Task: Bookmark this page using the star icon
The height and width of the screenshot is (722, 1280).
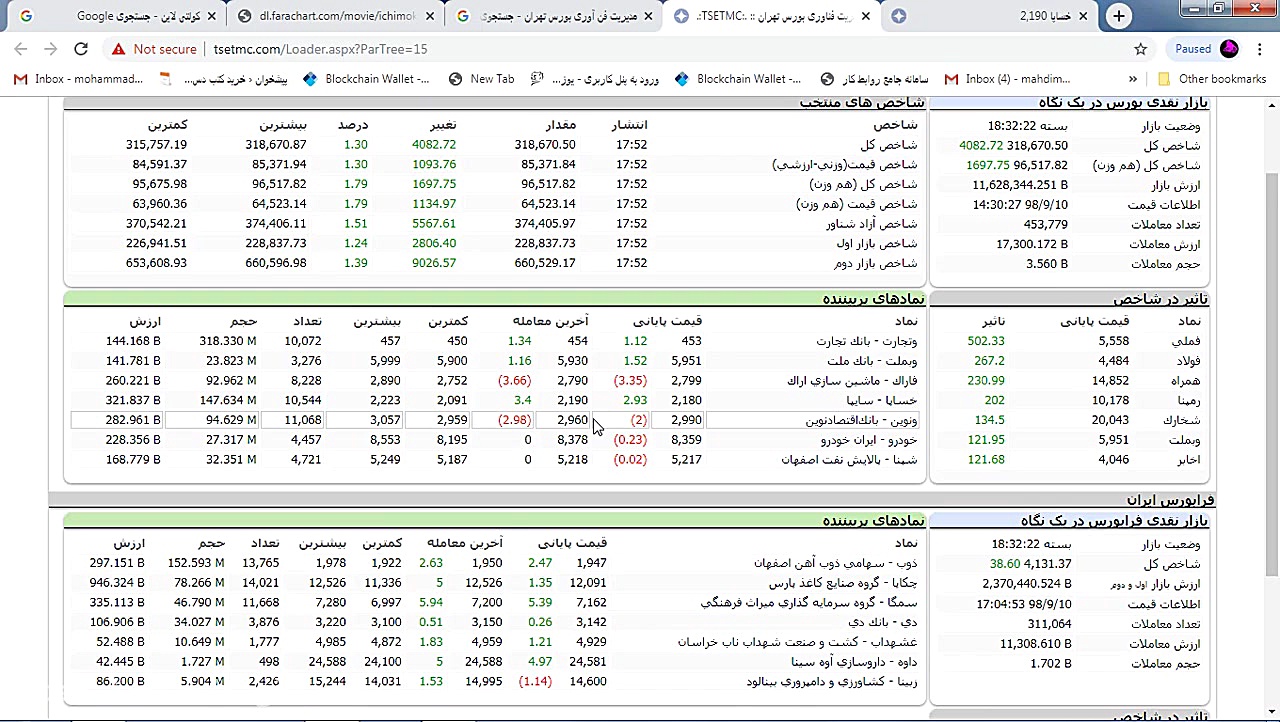Action: 1140,48
